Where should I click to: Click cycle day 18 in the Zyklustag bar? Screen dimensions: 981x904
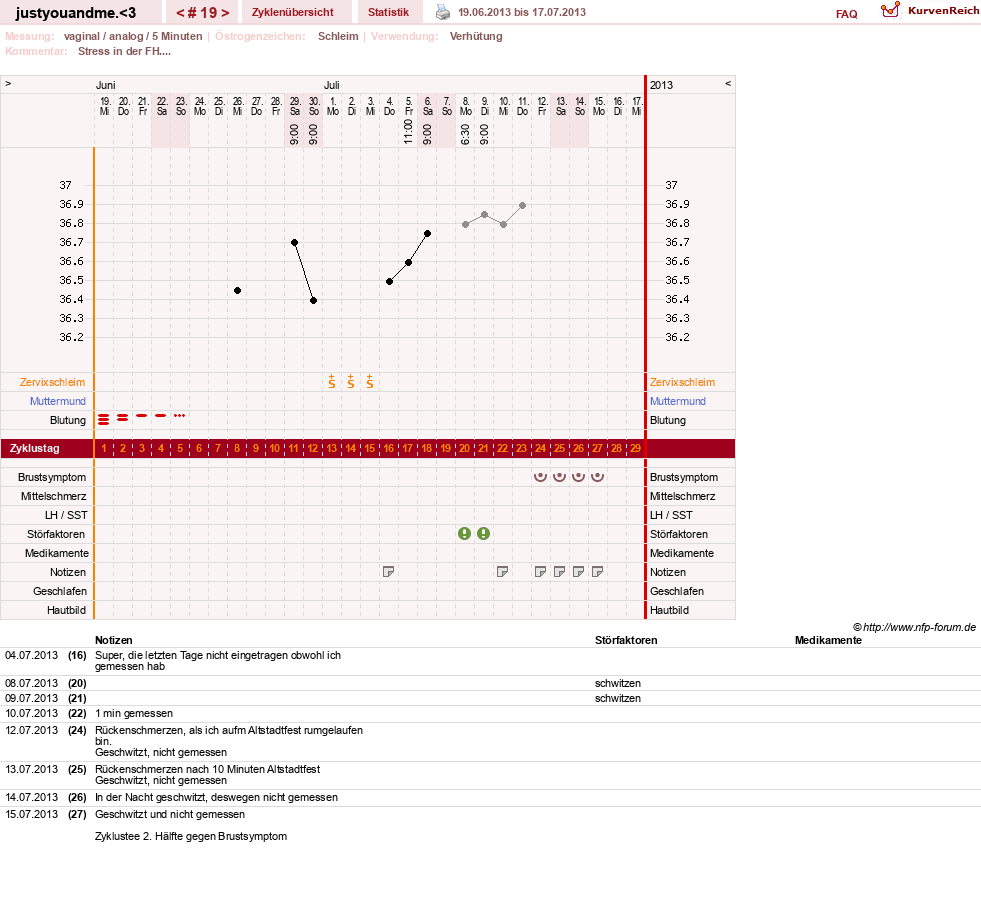click(427, 449)
